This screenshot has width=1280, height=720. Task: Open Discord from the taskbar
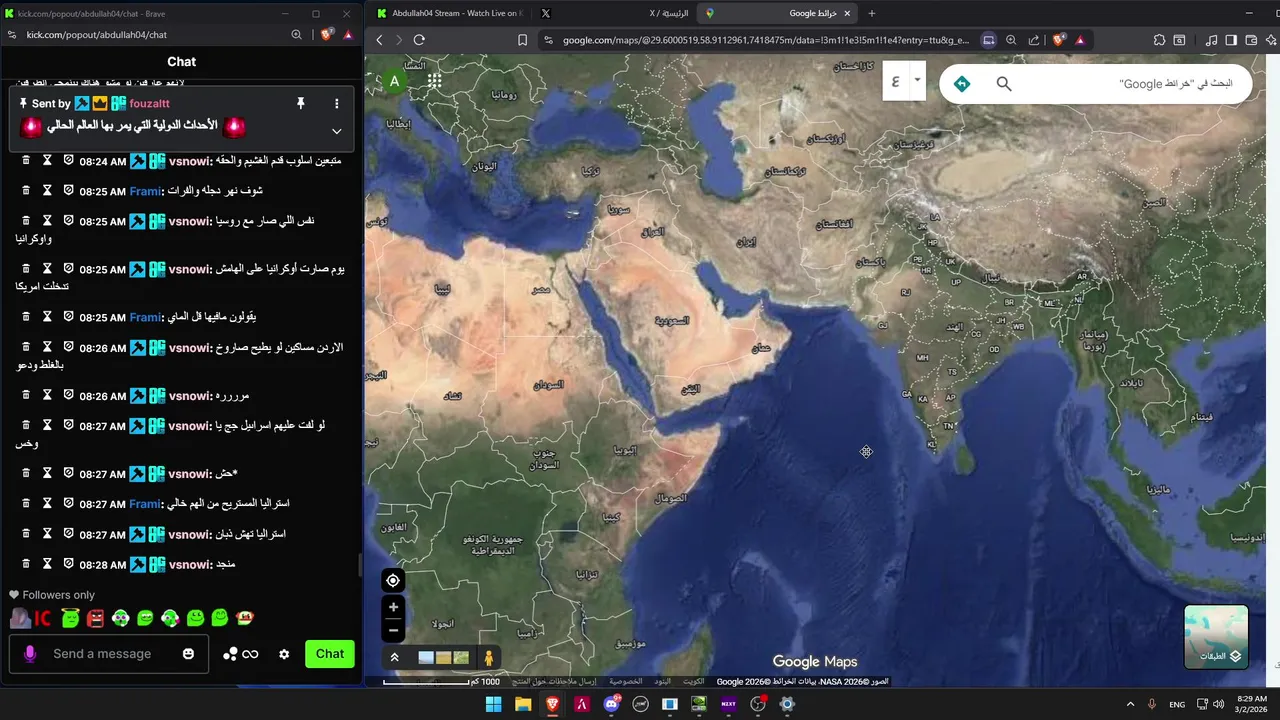pos(611,704)
